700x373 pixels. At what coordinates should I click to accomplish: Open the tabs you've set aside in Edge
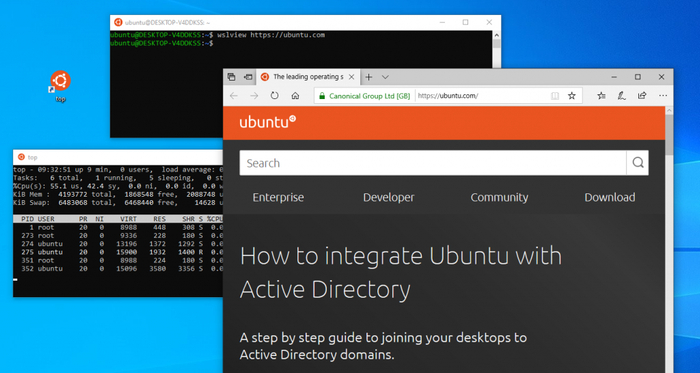tap(231, 77)
